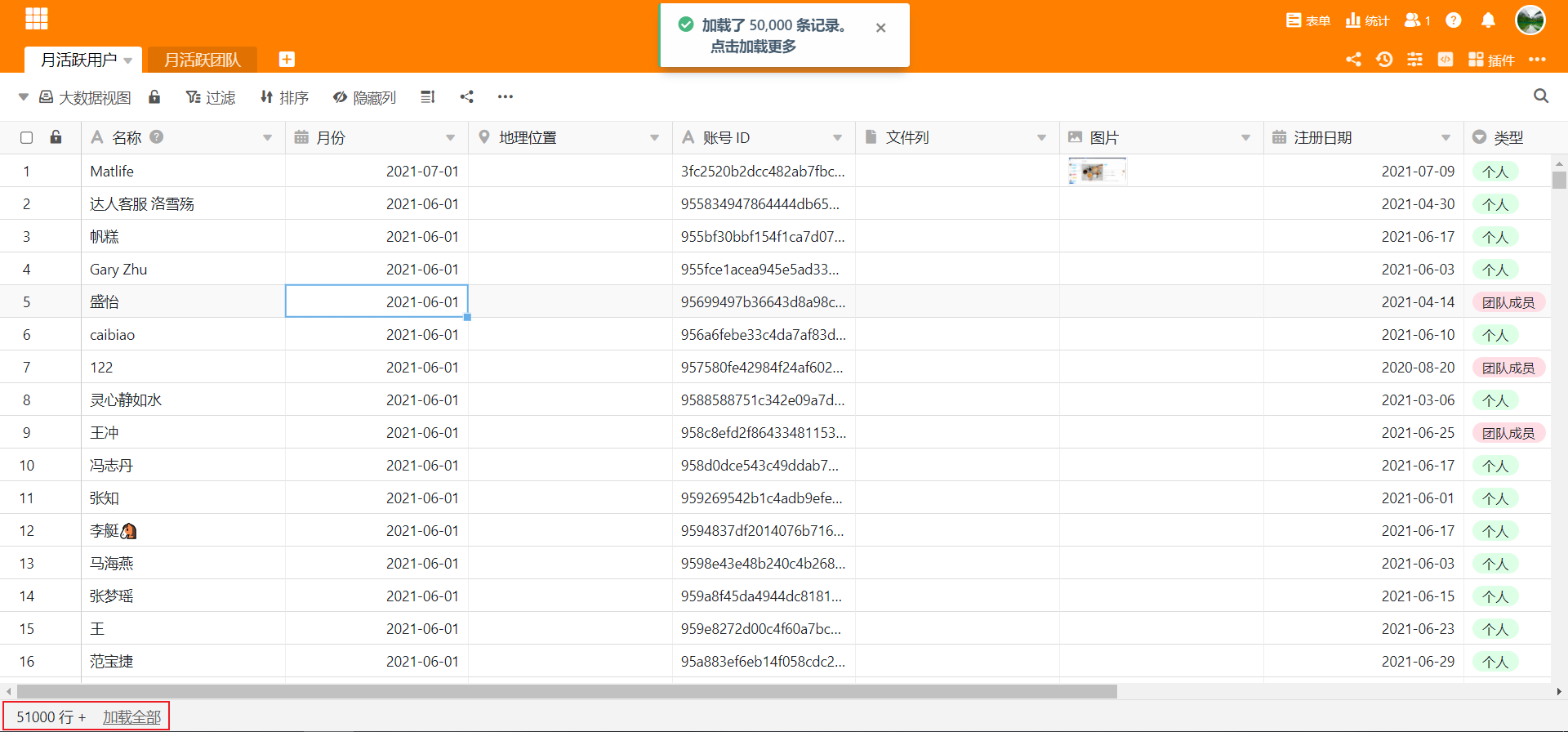This screenshot has height=732, width=1568.
Task: Dismiss the loaded records notification
Action: [880, 27]
